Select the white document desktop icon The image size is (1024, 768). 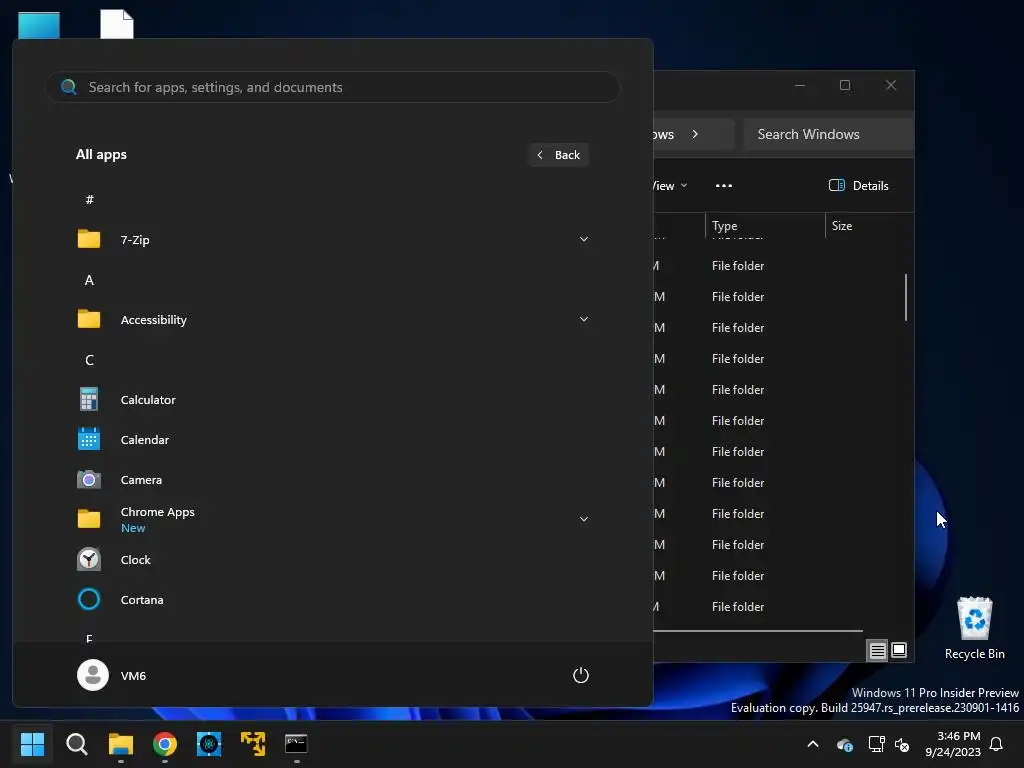click(117, 24)
